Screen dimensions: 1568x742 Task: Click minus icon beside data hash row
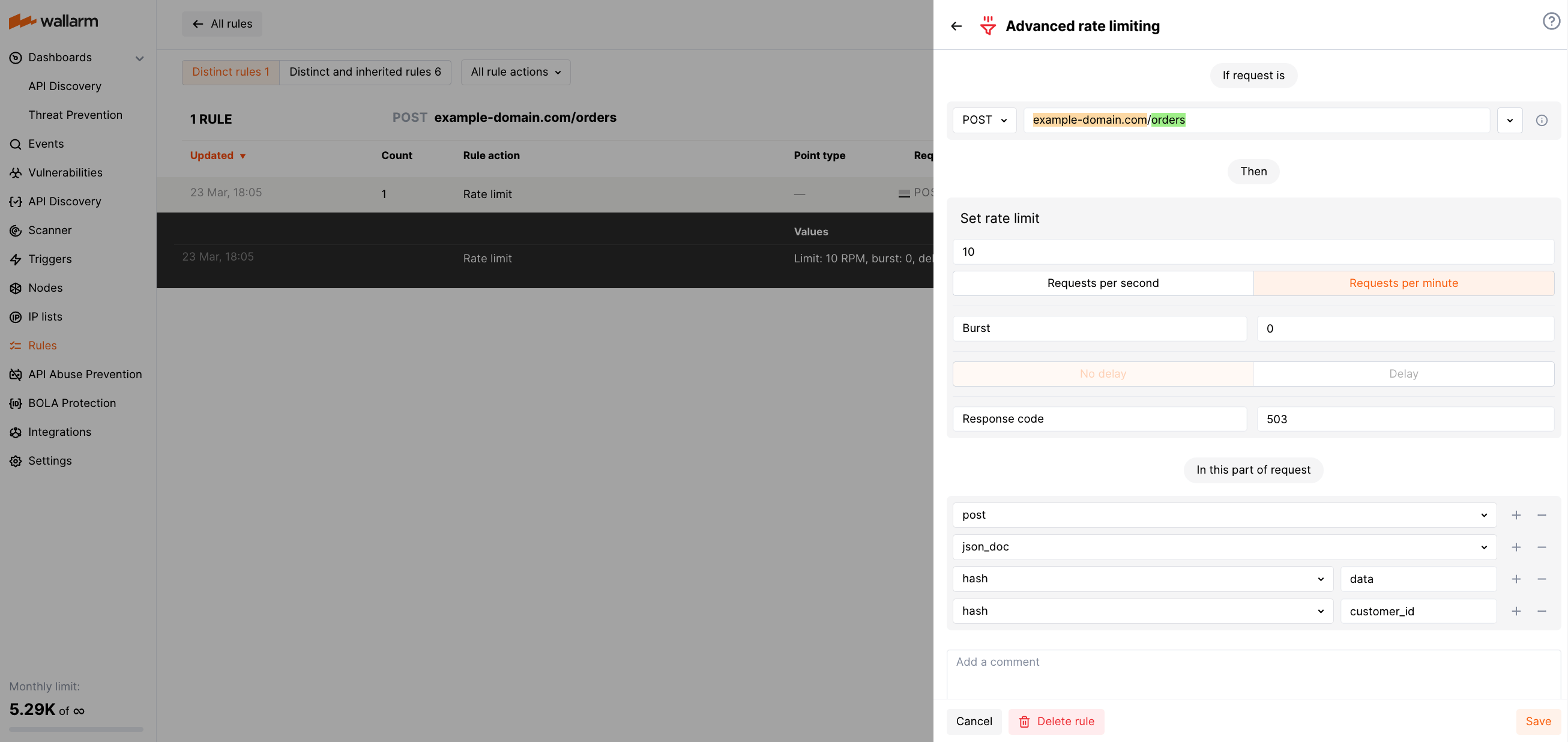1541,579
